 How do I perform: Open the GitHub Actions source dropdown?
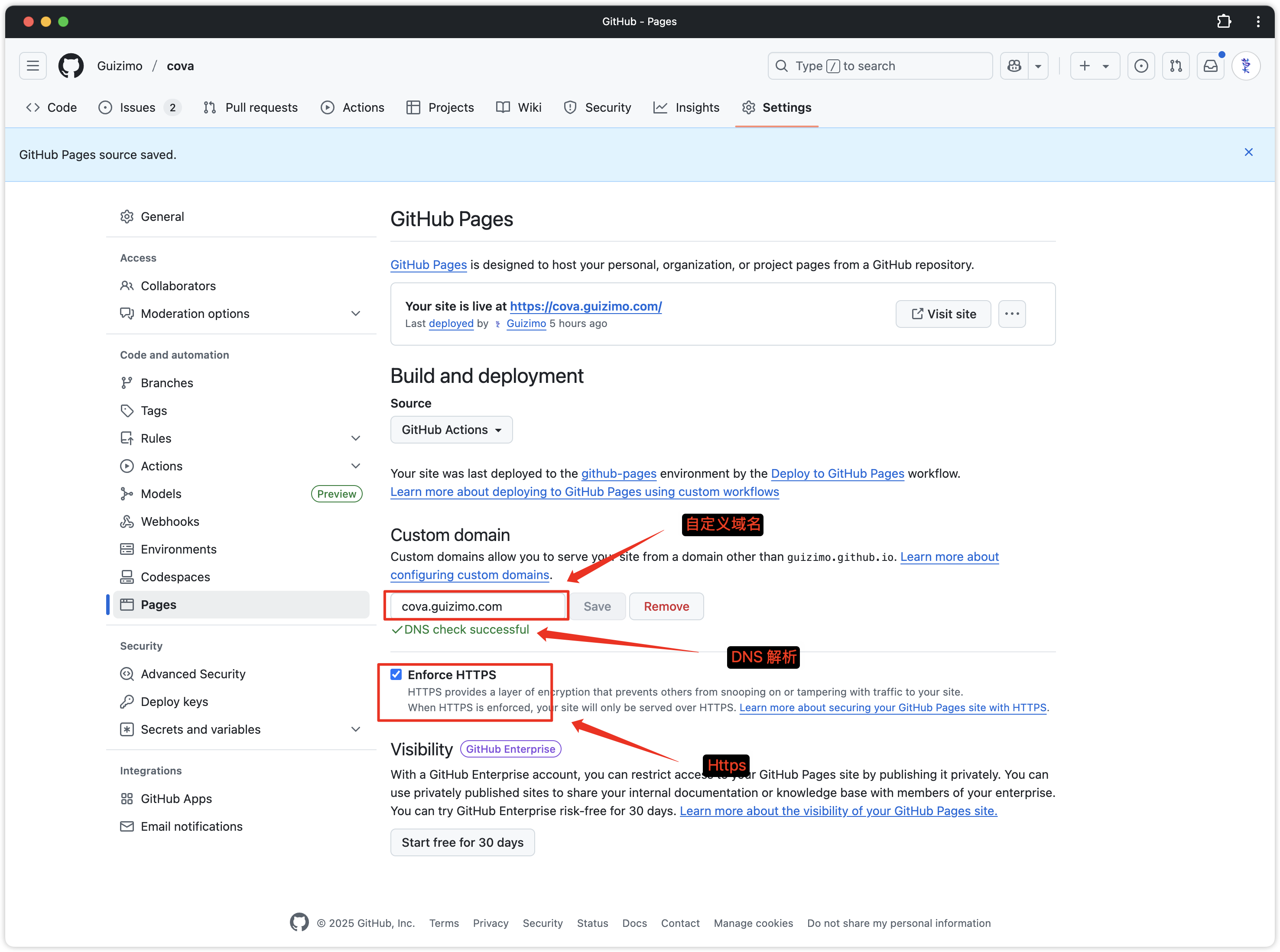pos(452,430)
